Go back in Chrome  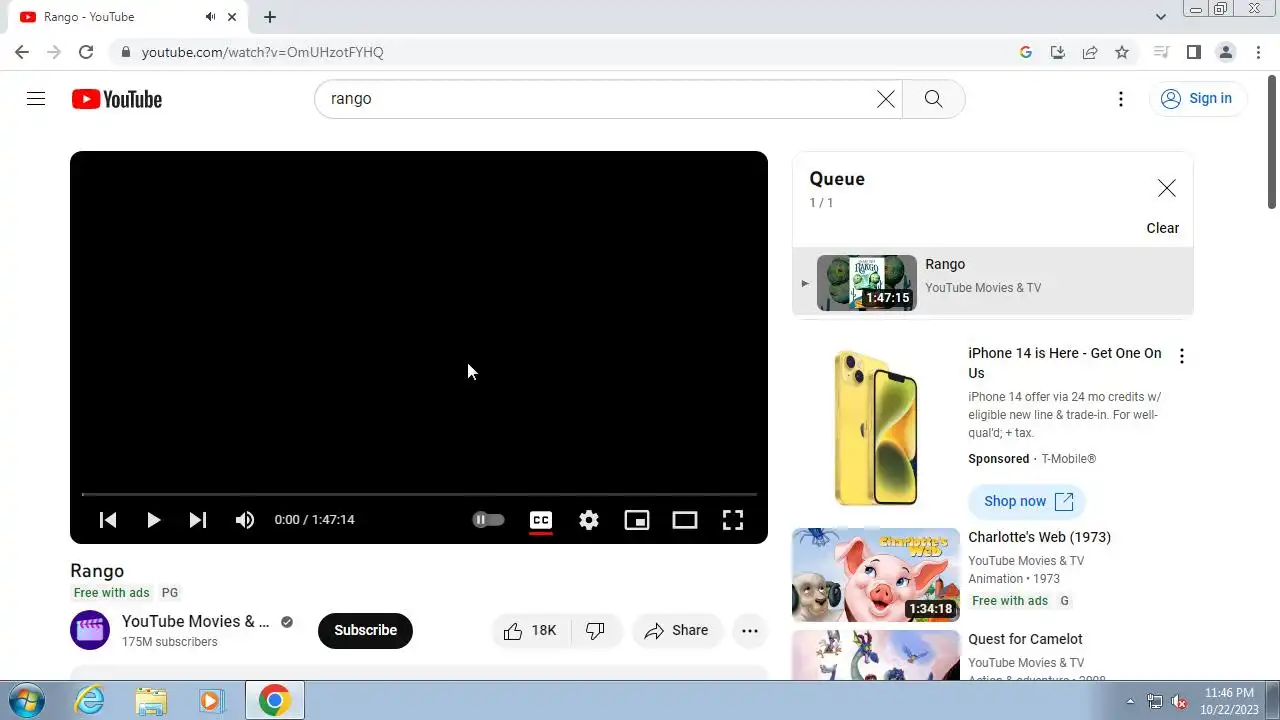(22, 52)
